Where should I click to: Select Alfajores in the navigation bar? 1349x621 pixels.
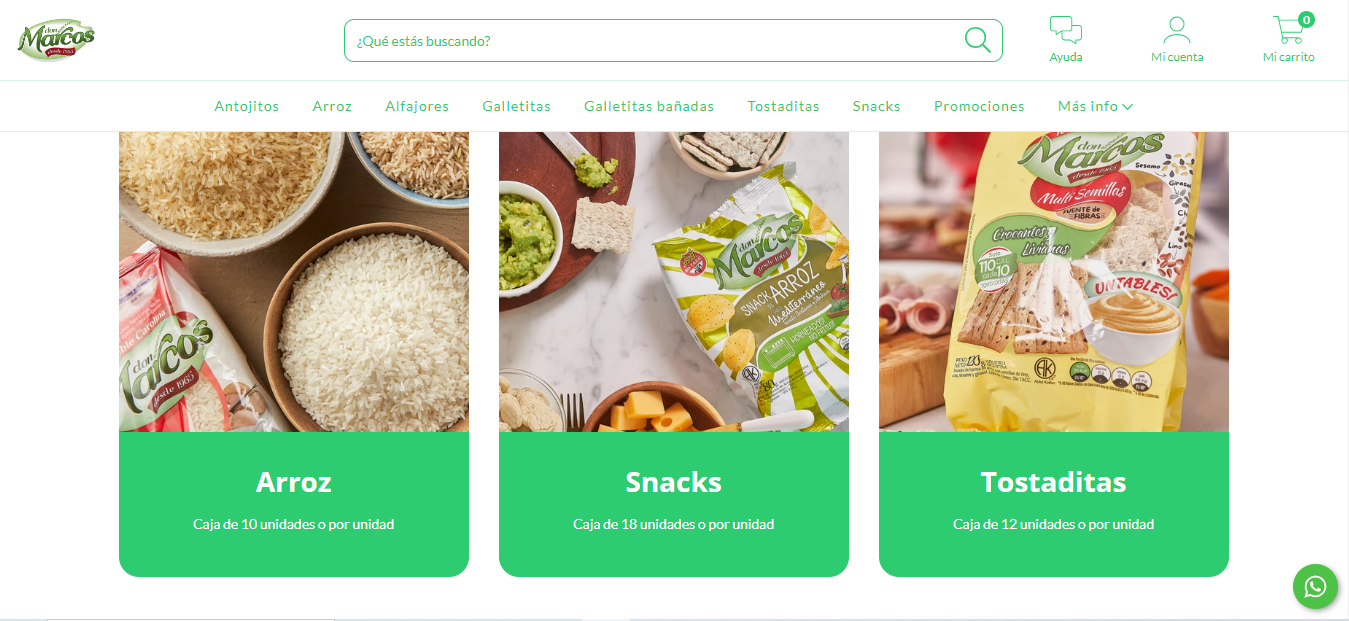(x=417, y=106)
